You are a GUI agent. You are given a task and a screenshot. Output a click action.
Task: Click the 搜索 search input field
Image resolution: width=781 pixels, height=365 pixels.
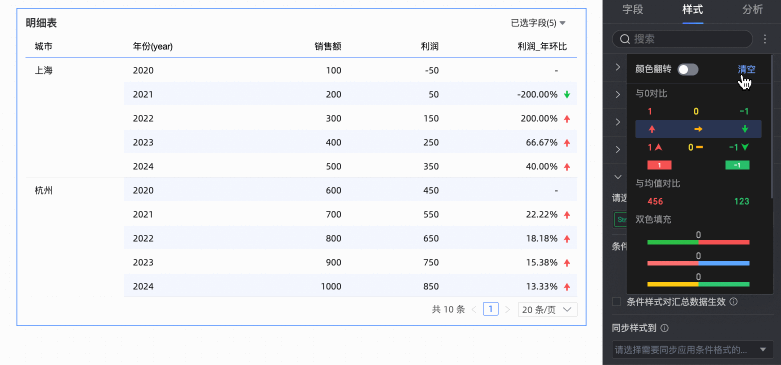682,39
